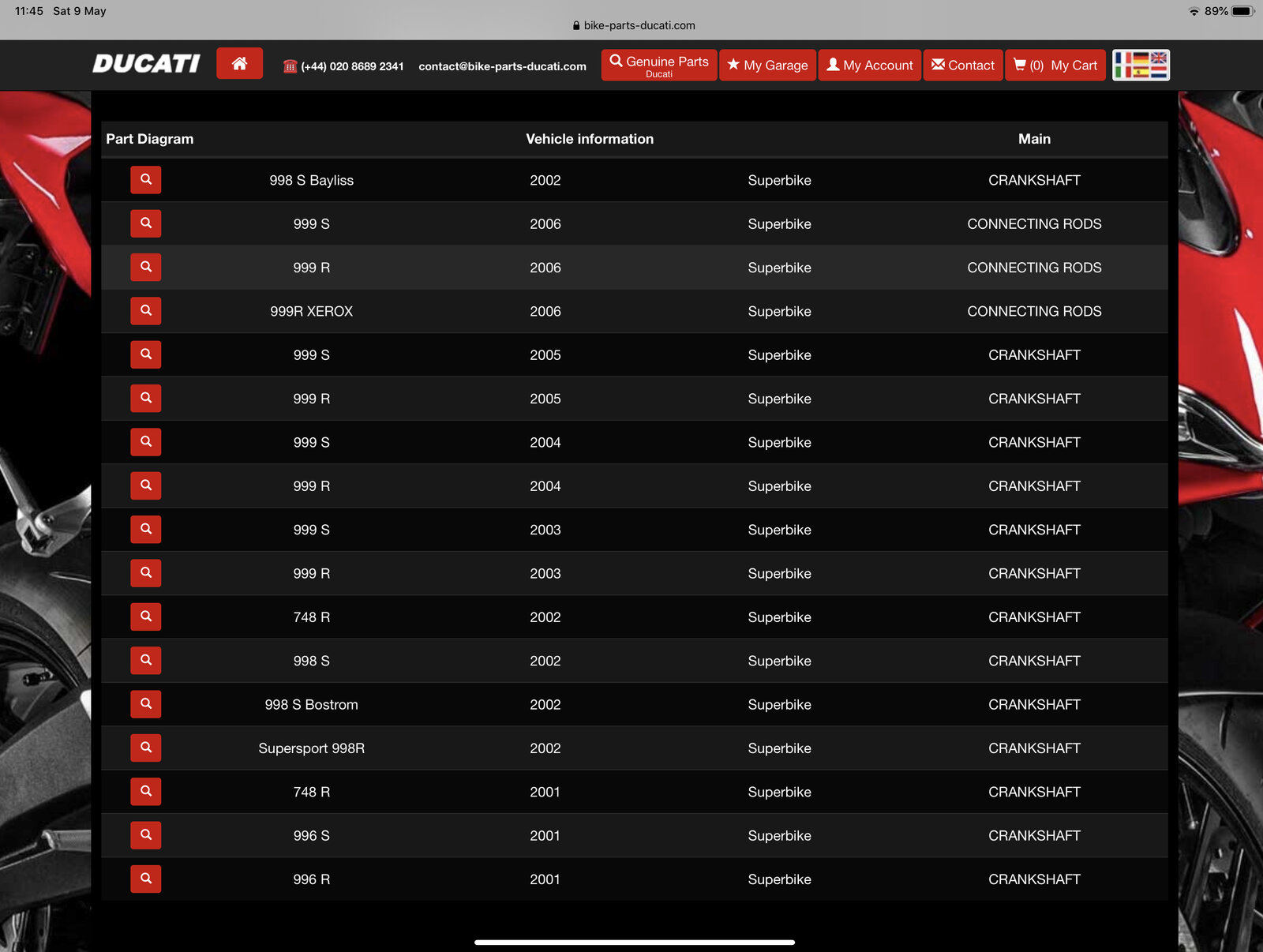
Task: Click CRANKSHAFT in 998 S Bayliss row
Action: tap(1034, 180)
